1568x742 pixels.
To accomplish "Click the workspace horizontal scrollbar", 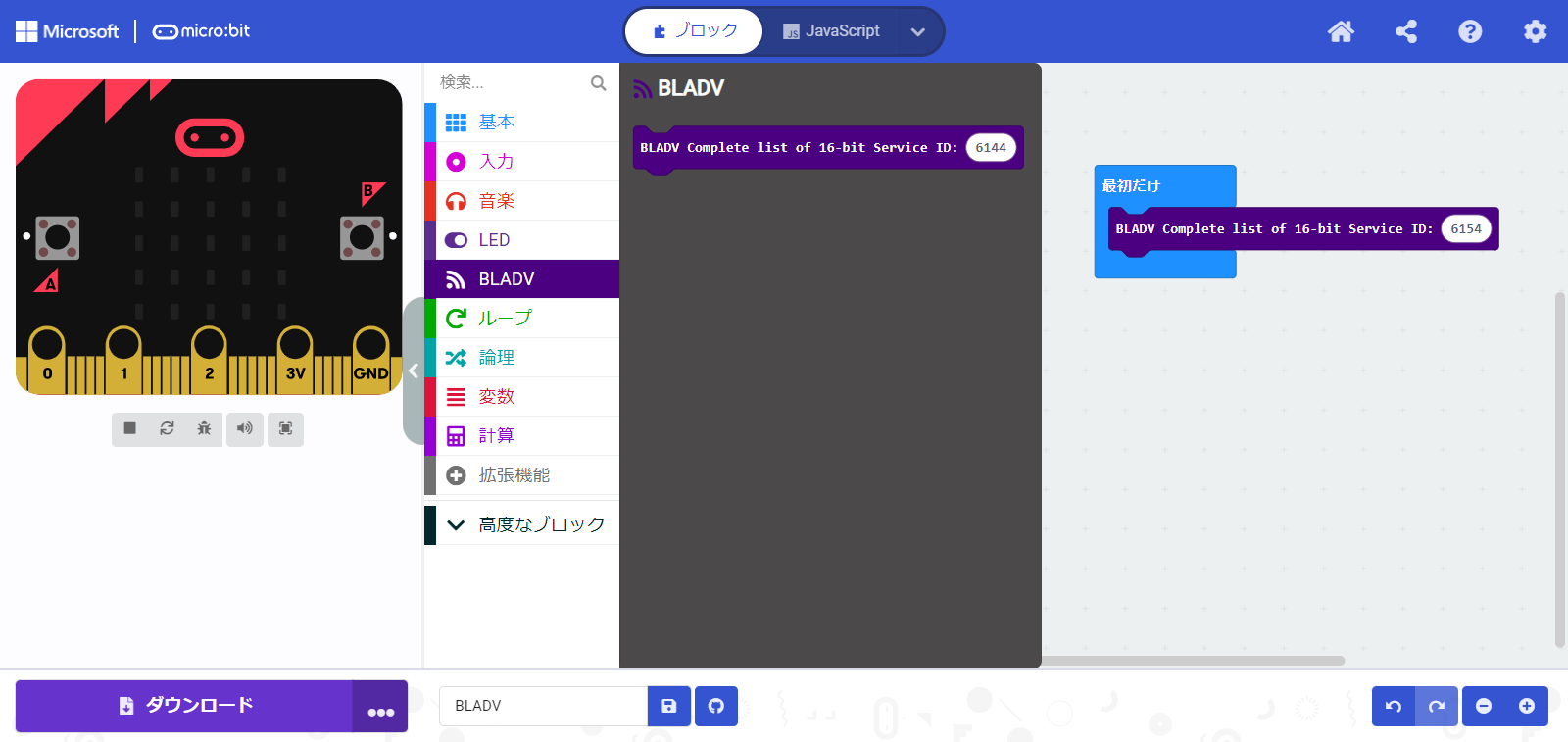I will (x=1193, y=661).
